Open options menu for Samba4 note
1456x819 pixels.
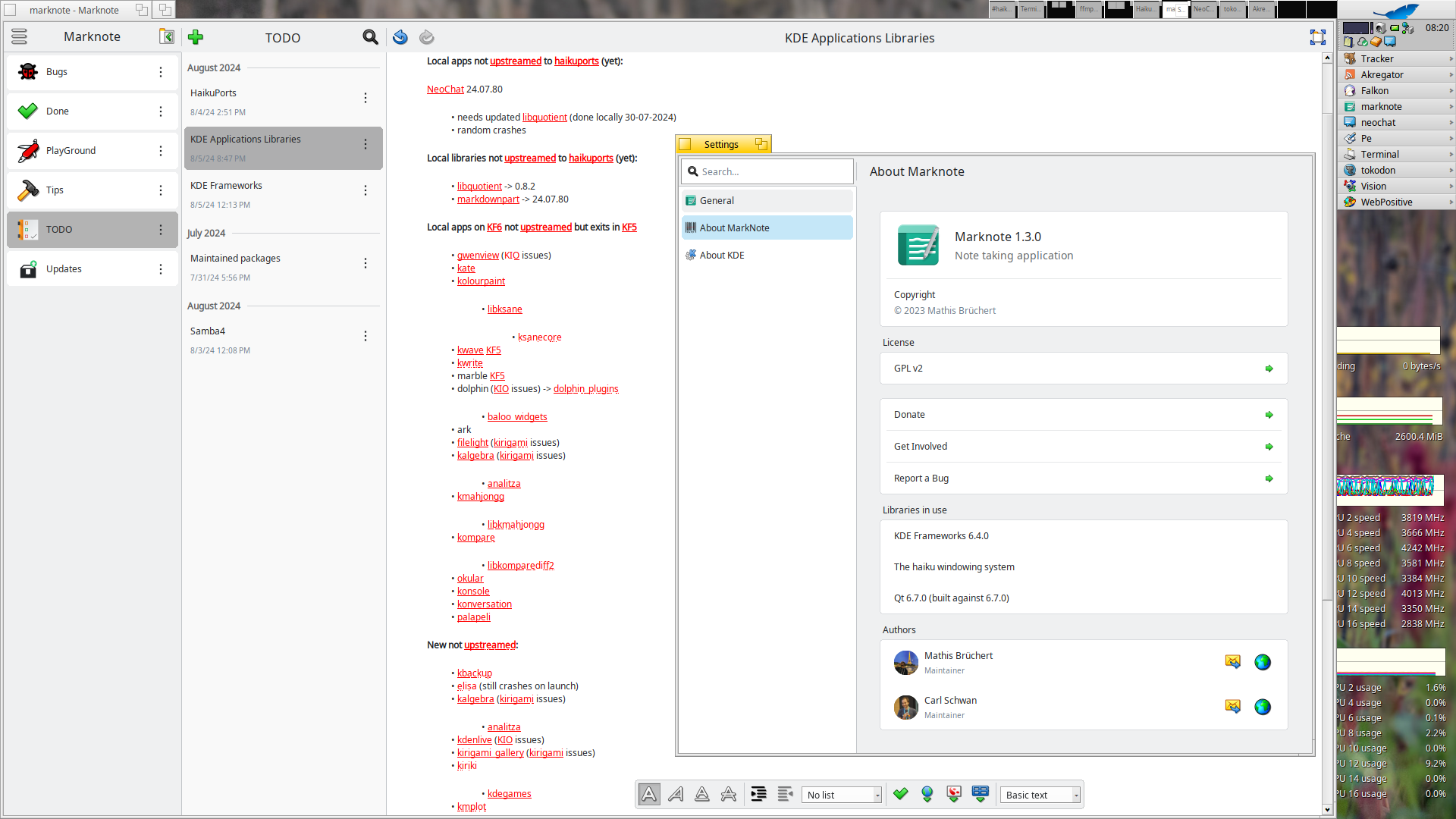click(x=366, y=336)
